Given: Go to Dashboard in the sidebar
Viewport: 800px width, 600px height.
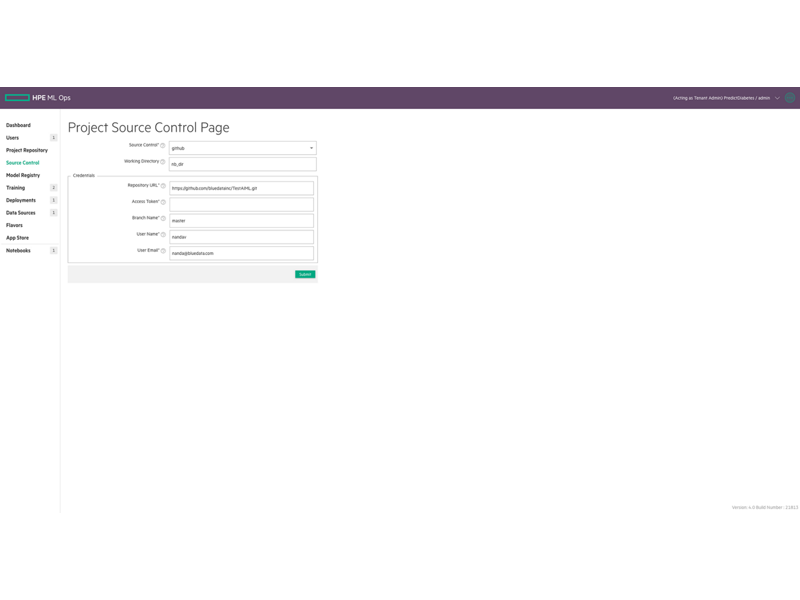Looking at the screenshot, I should 18,125.
